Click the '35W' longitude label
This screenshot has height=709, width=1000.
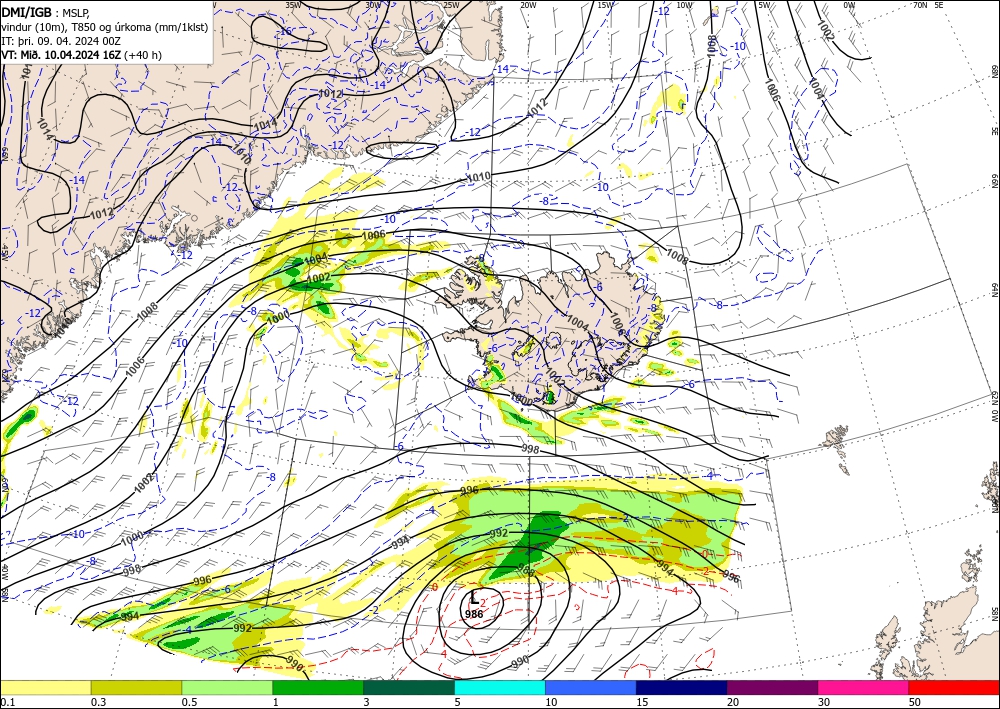(293, 4)
